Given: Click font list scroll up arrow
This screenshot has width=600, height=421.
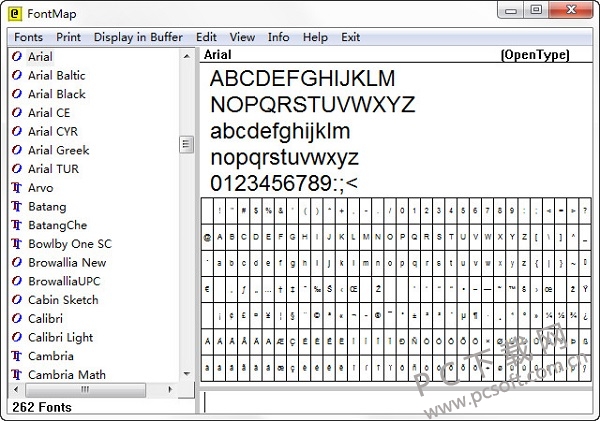Looking at the screenshot, I should (186, 57).
